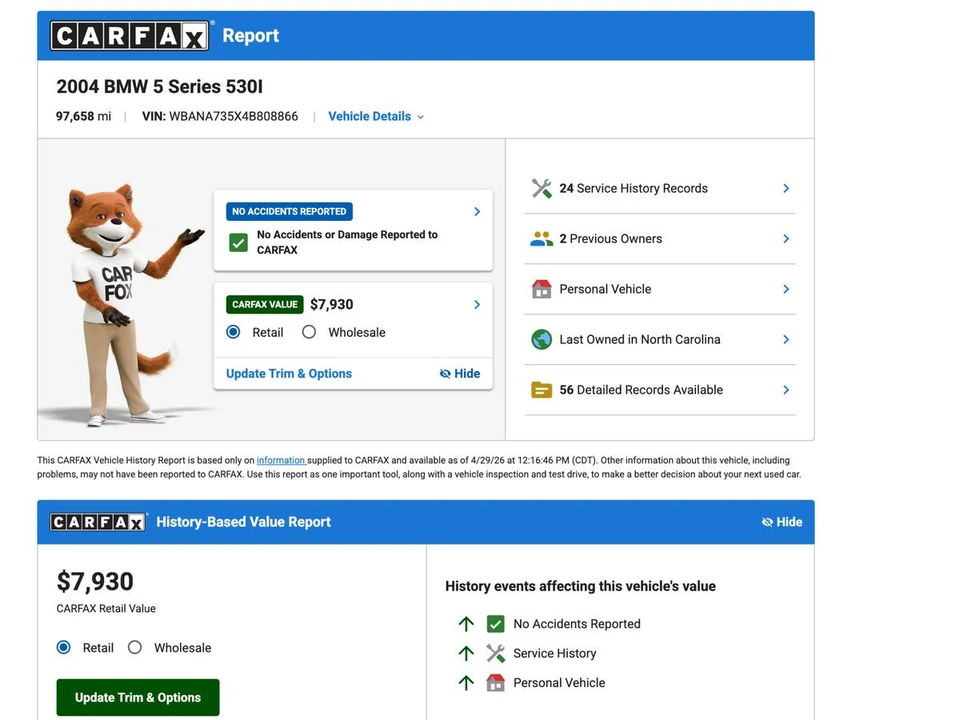The width and height of the screenshot is (955, 720).
Task: Click the green check icon beside No Accidents Reported in the history events
Action: 495,624
